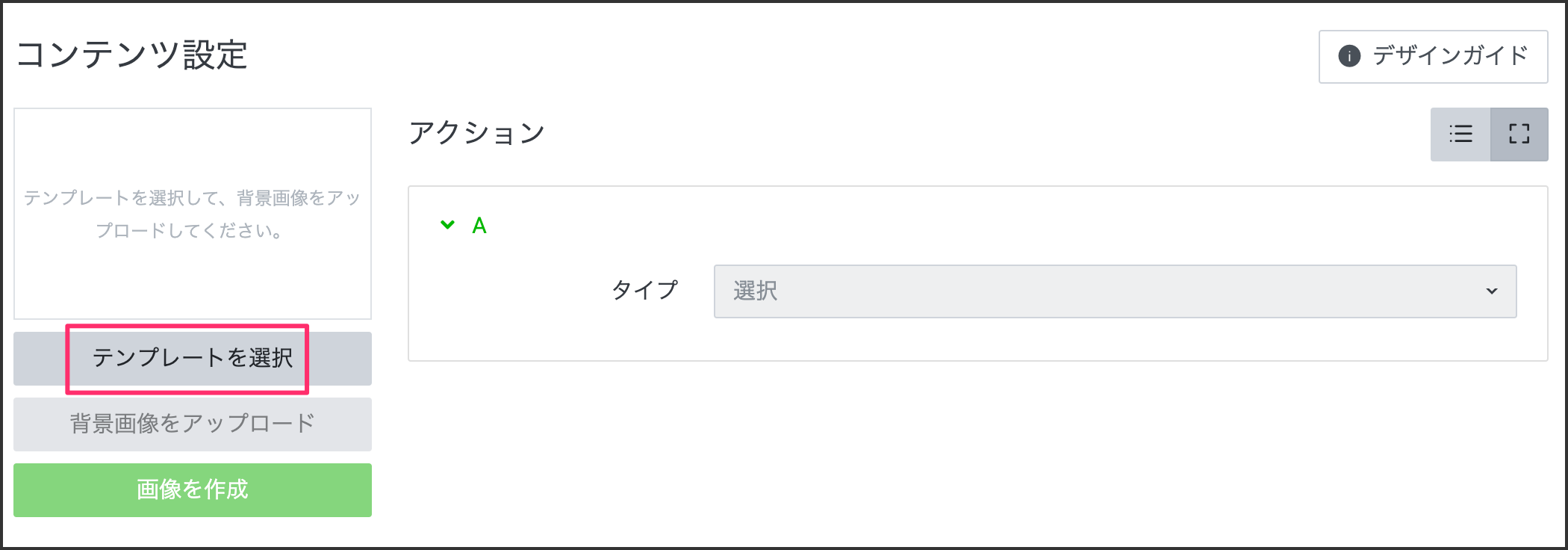Select the green A action label

coord(479,226)
